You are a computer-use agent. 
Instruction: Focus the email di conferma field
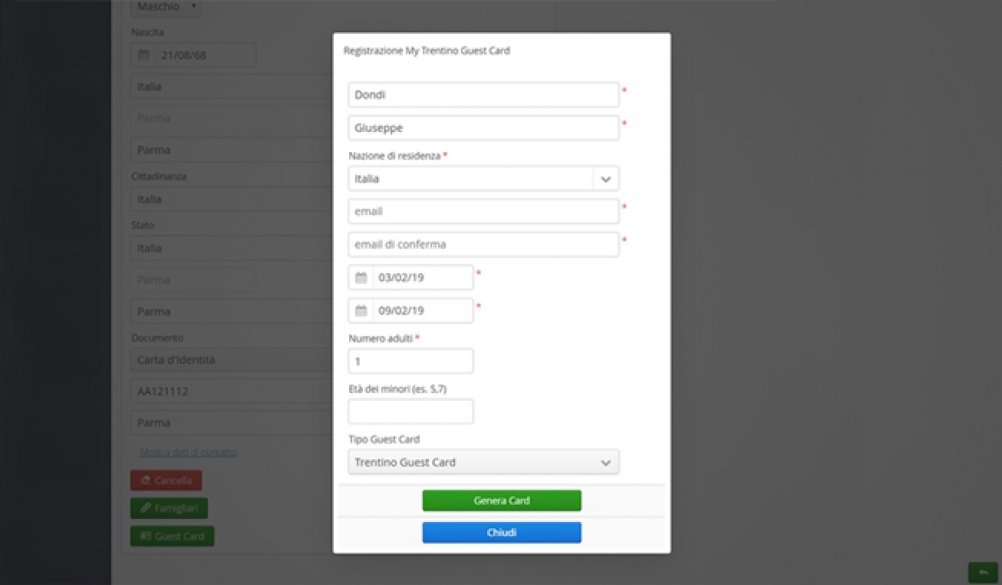(x=484, y=245)
